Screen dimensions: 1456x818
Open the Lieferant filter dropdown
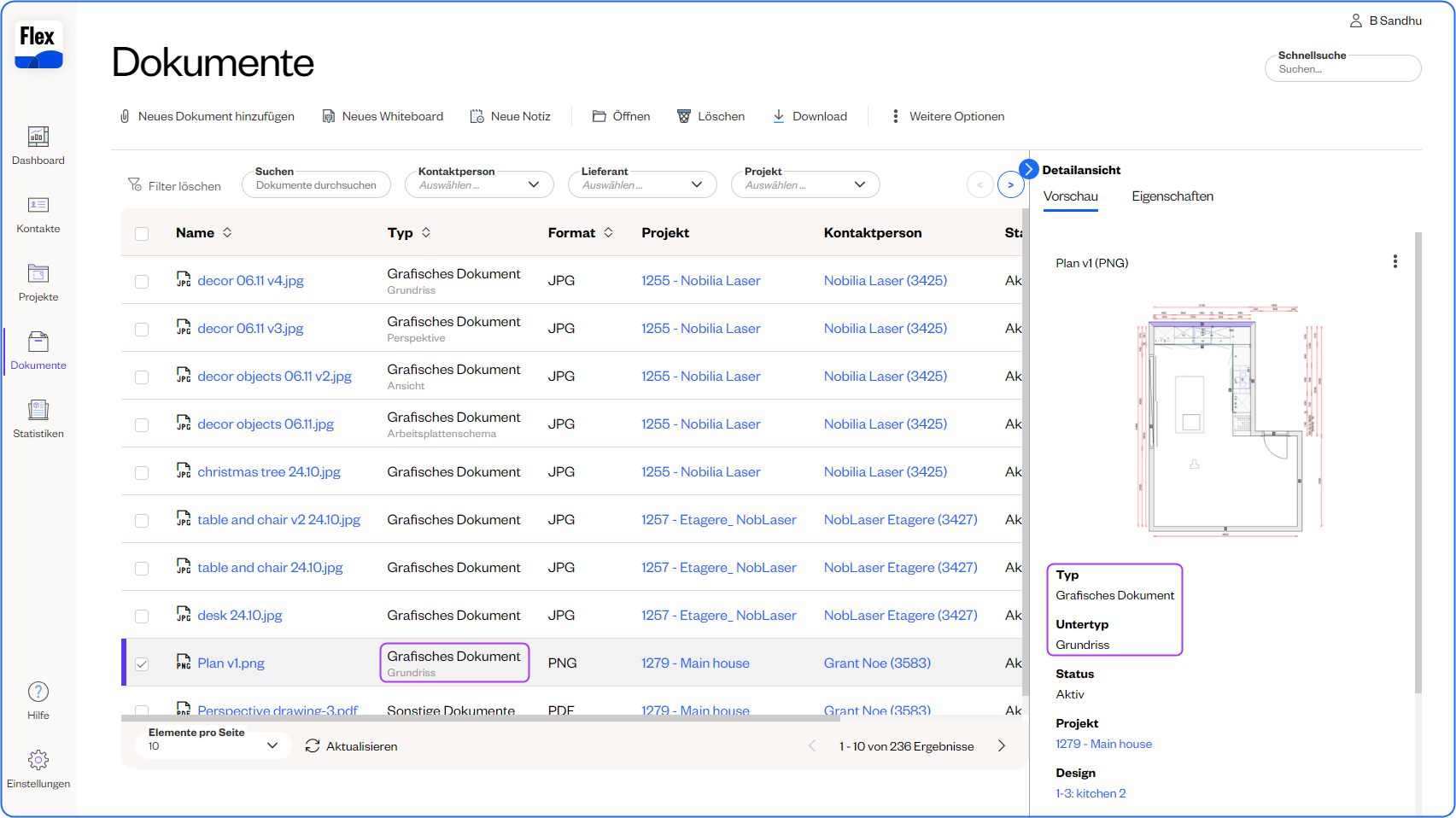(x=642, y=184)
